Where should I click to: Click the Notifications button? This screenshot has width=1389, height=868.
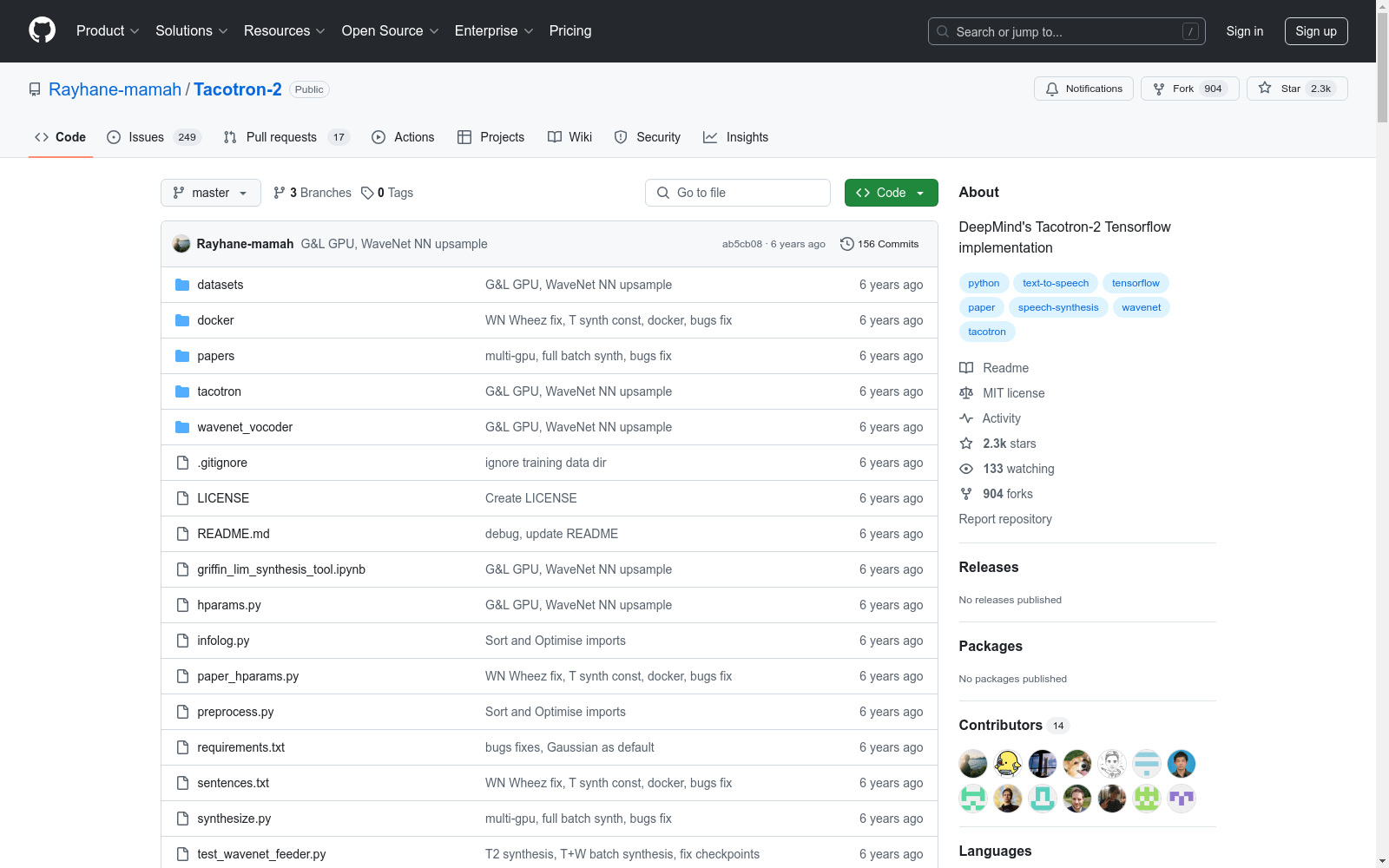click(1083, 89)
